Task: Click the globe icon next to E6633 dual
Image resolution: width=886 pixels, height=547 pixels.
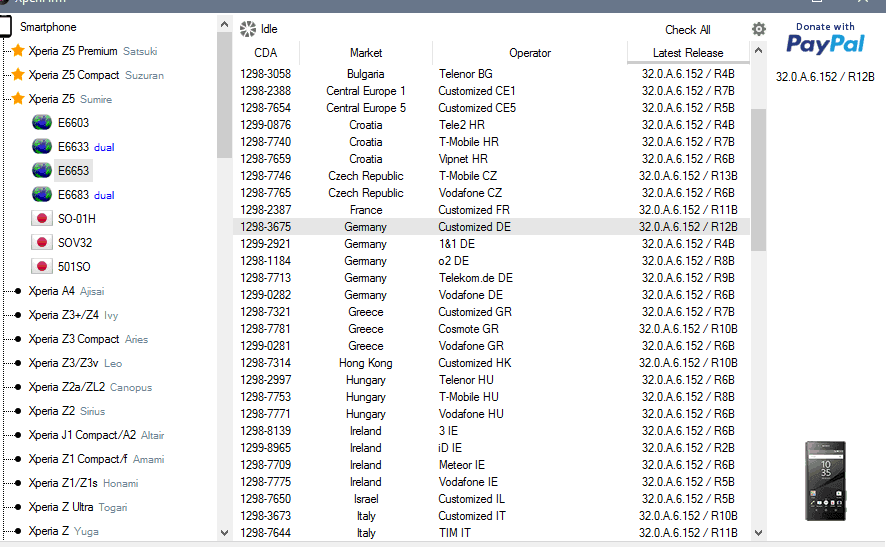Action: [x=42, y=147]
